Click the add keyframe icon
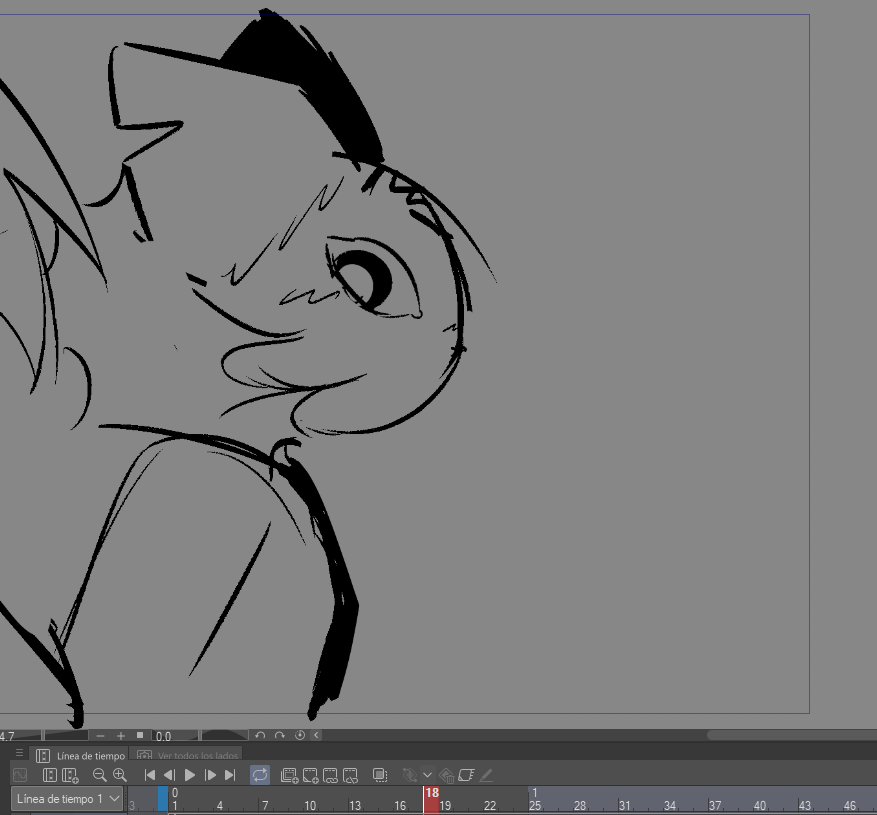This screenshot has width=877, height=815. click(409, 775)
